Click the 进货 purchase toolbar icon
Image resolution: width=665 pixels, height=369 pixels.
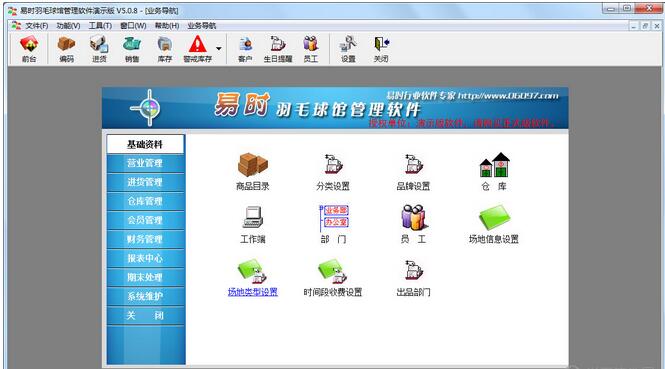tap(99, 49)
